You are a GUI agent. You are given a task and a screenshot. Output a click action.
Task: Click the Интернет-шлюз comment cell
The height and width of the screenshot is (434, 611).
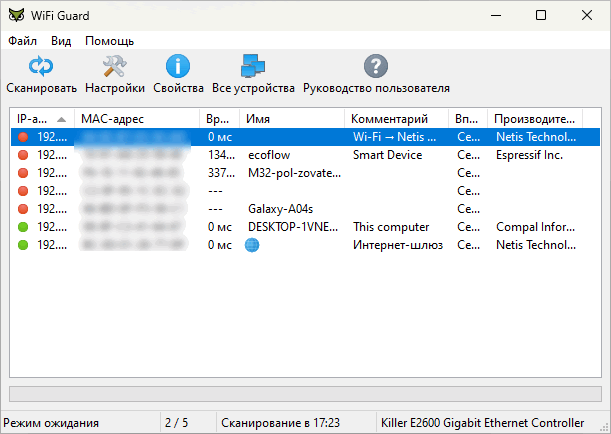pos(398,245)
